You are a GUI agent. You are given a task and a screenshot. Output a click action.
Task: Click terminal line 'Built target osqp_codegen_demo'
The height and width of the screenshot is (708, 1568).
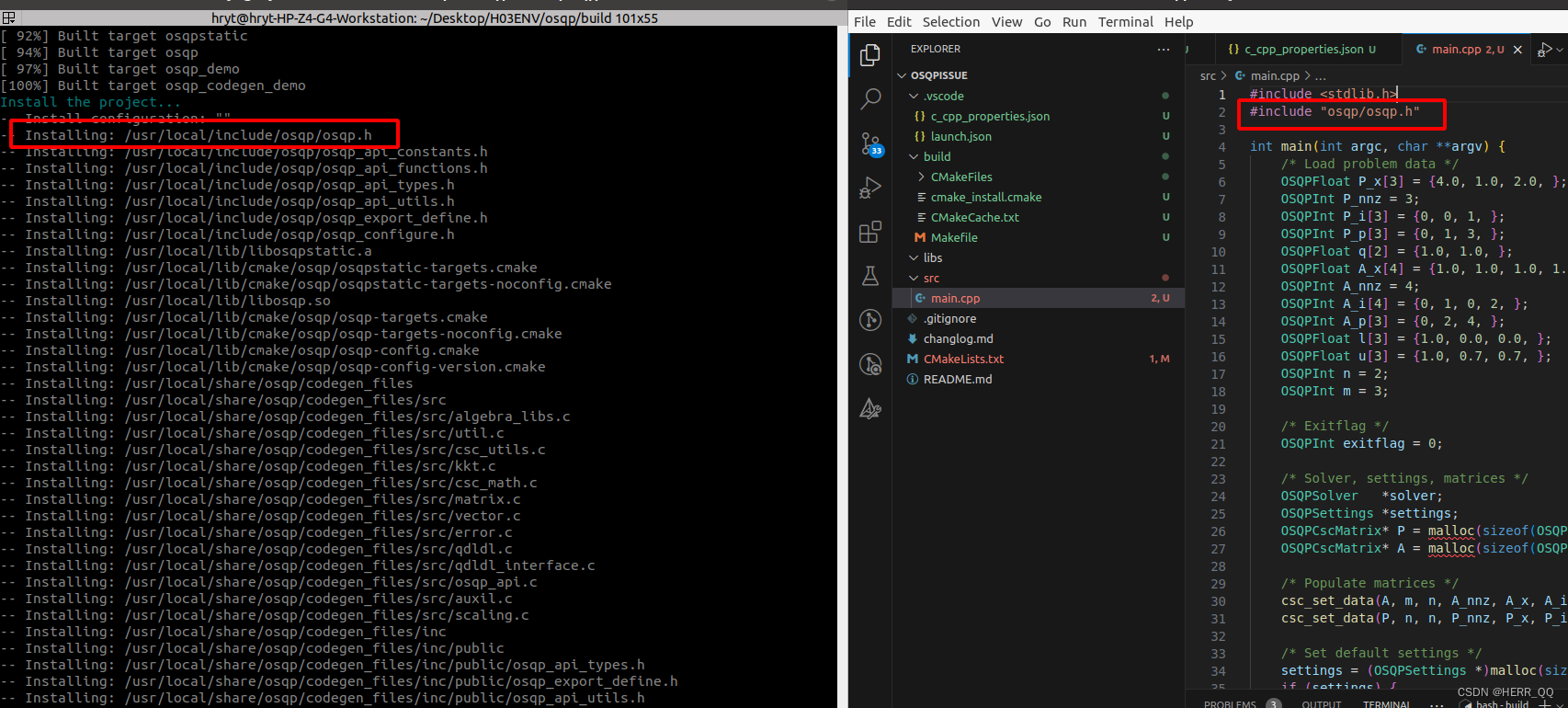(x=153, y=86)
